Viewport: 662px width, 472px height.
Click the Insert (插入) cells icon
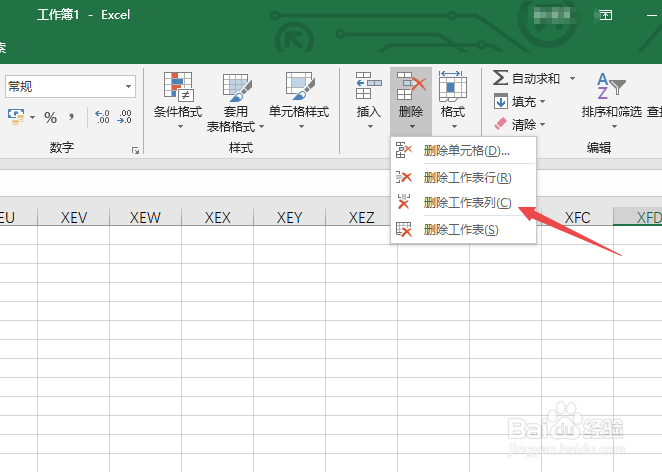pos(369,86)
